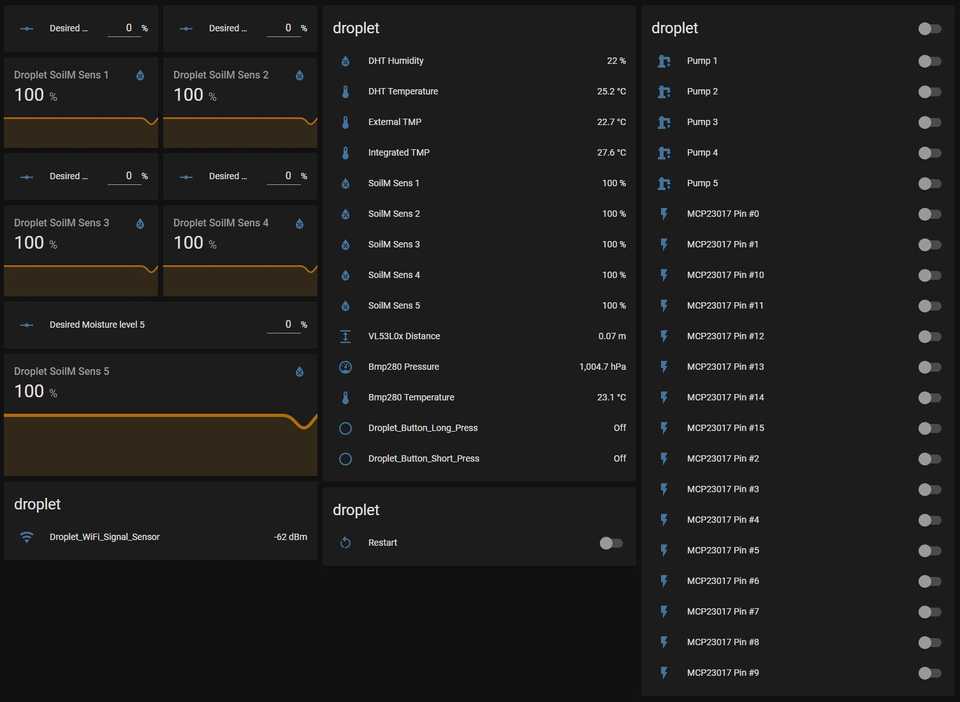Screen dimensions: 960x702
Task: Select the External TMP thermometer icon
Action: point(345,122)
